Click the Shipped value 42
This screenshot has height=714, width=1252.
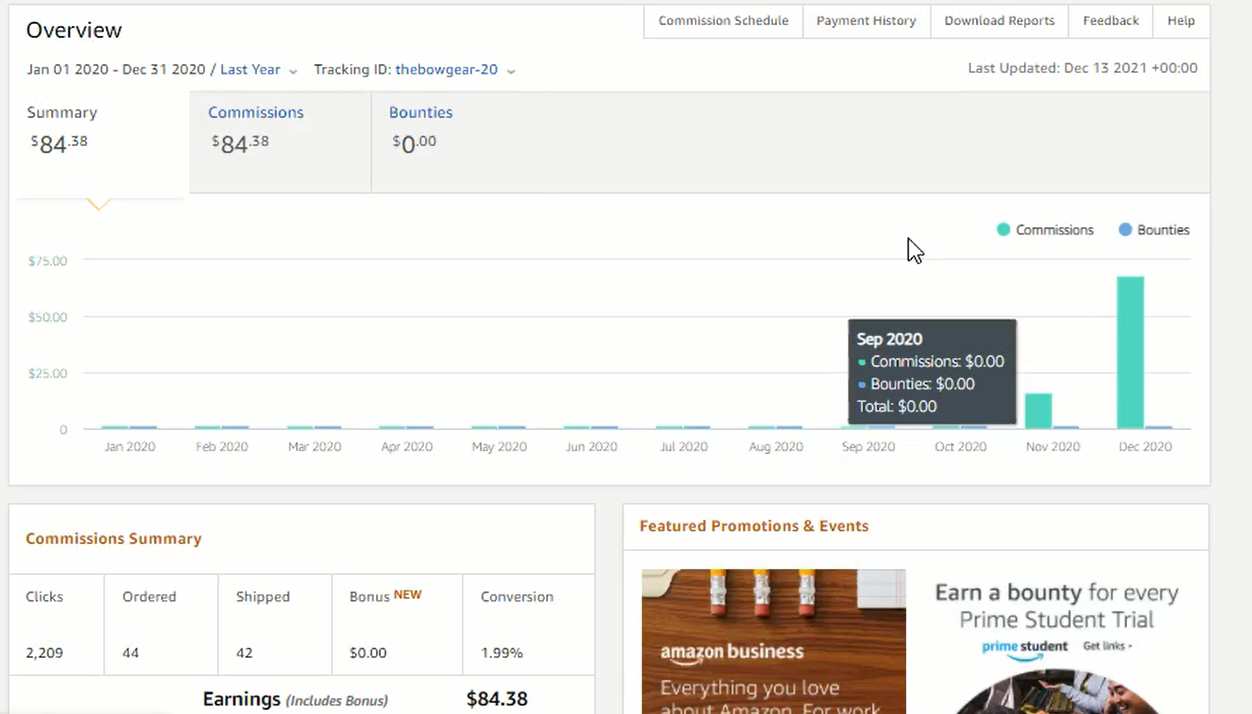point(245,653)
